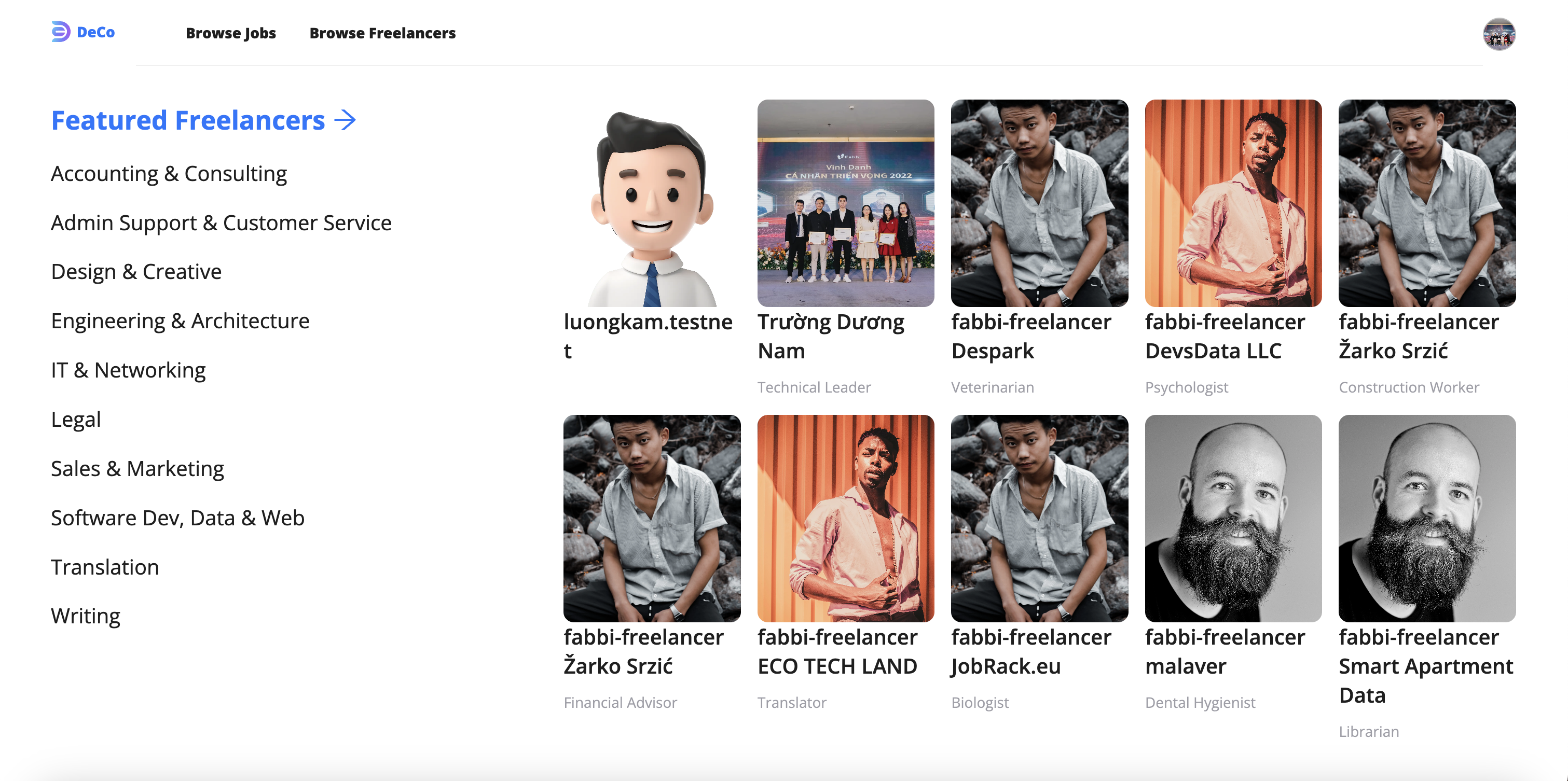Open Smart Apartment Data Librarian portrait
1568x781 pixels.
coord(1426,518)
